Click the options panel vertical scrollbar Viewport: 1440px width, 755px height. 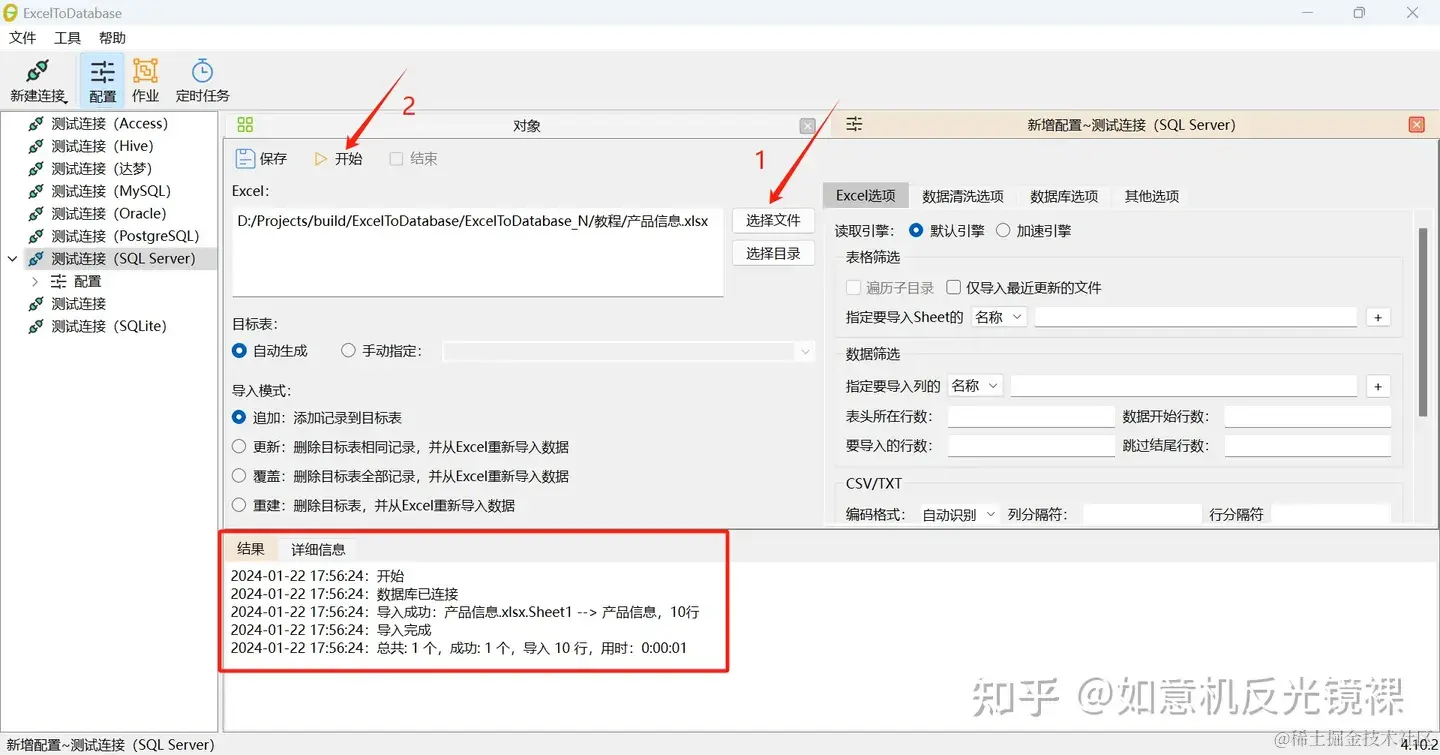coord(1422,322)
